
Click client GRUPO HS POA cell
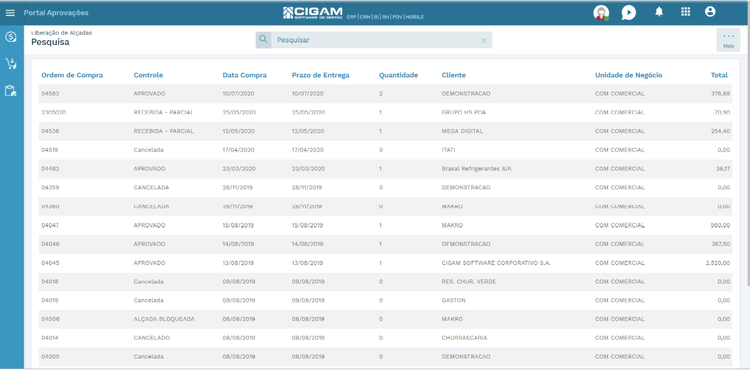point(463,112)
